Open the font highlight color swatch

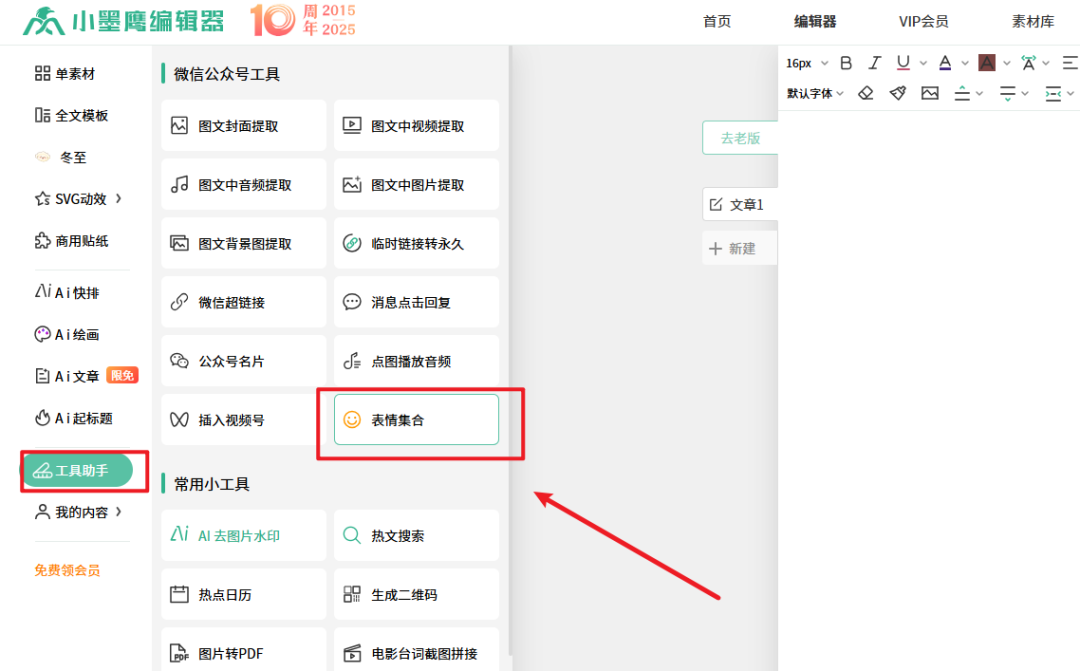tap(986, 62)
